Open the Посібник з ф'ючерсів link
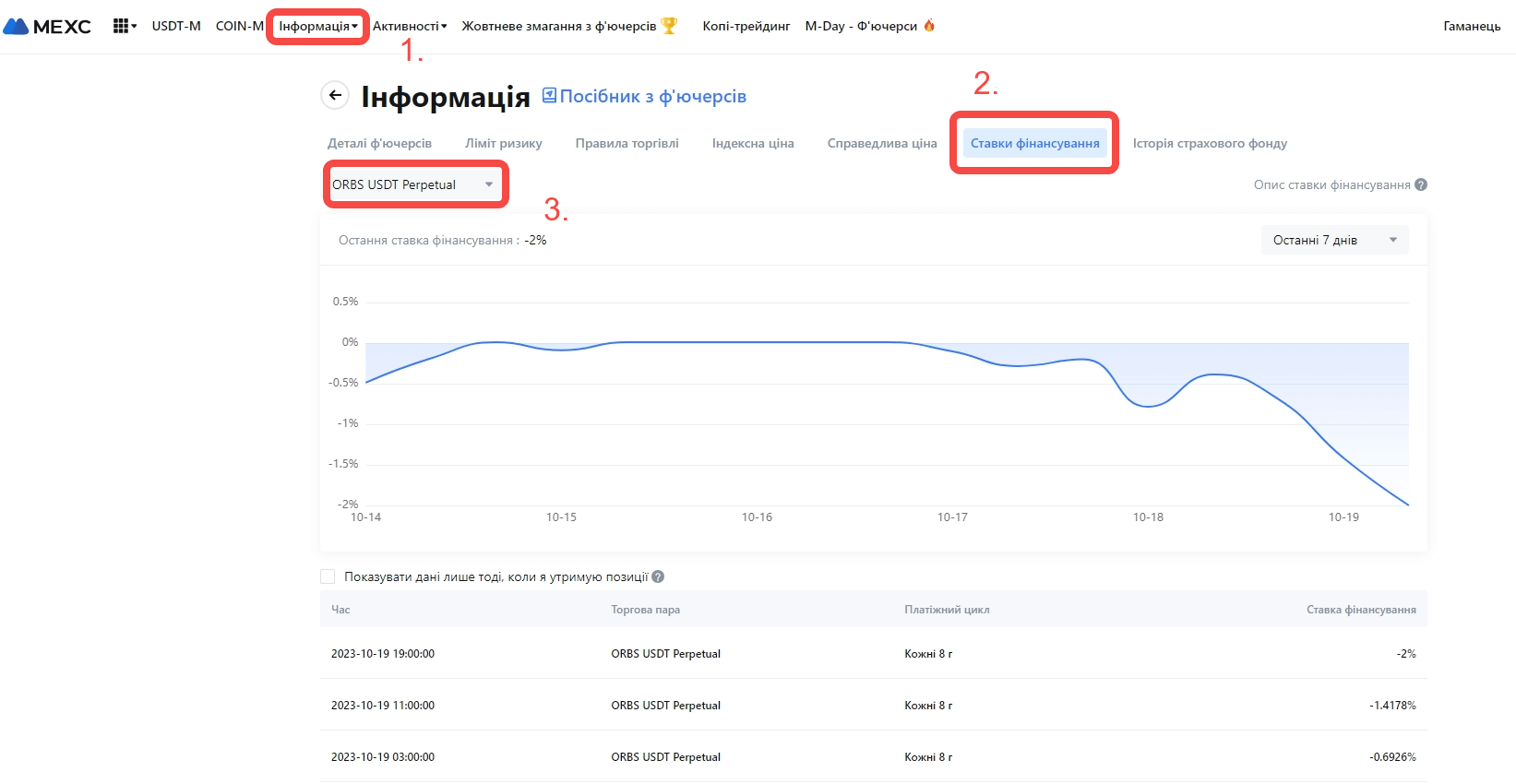This screenshot has height=784, width=1516. [652, 96]
